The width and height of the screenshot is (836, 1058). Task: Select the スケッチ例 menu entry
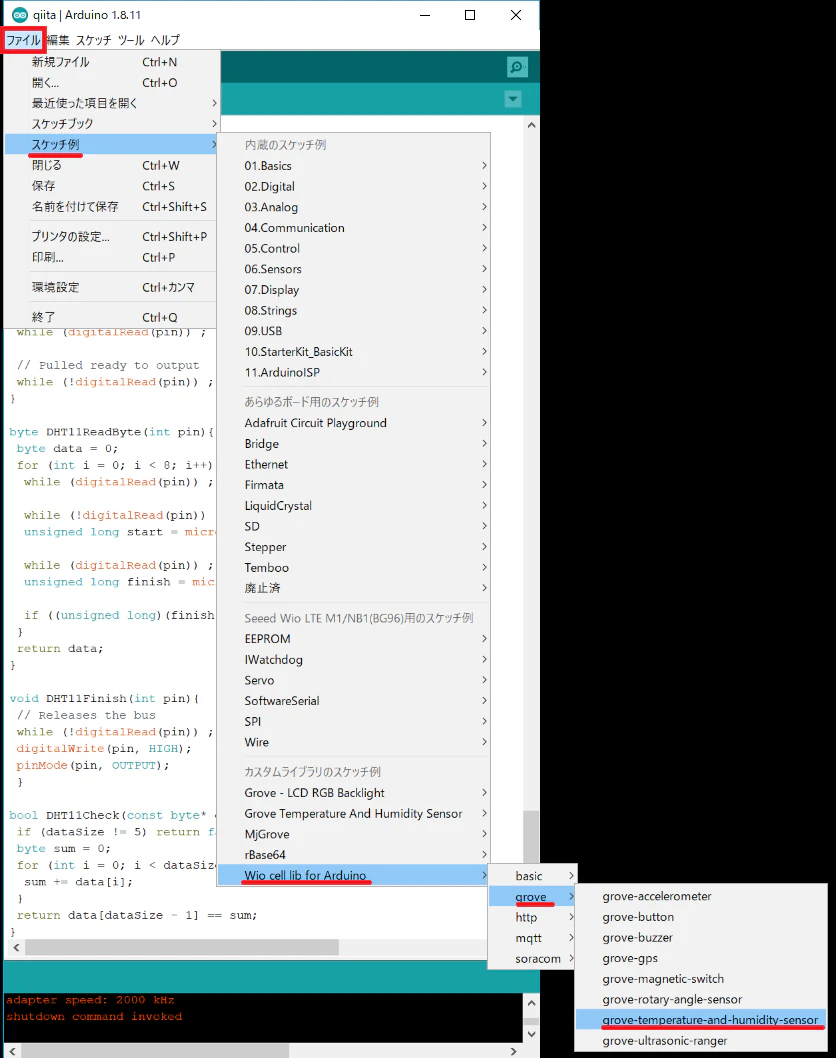[x=111, y=144]
